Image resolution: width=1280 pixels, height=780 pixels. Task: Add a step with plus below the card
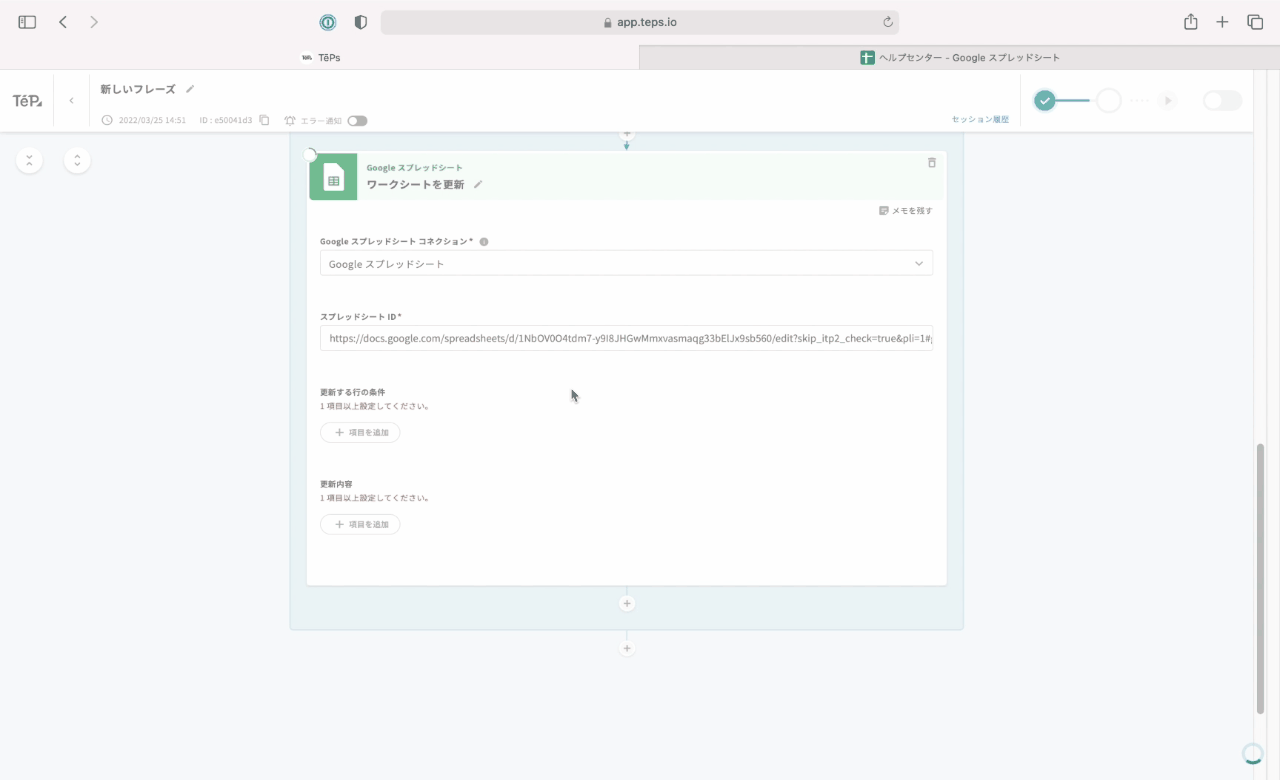pyautogui.click(x=627, y=603)
